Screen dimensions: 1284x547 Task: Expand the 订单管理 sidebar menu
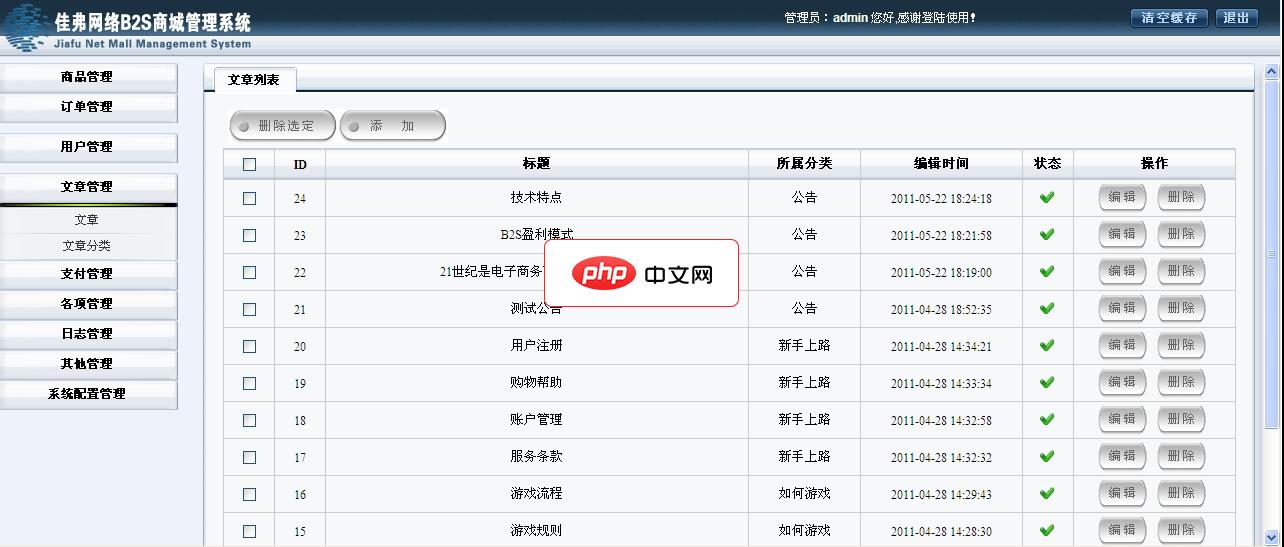pos(88,107)
